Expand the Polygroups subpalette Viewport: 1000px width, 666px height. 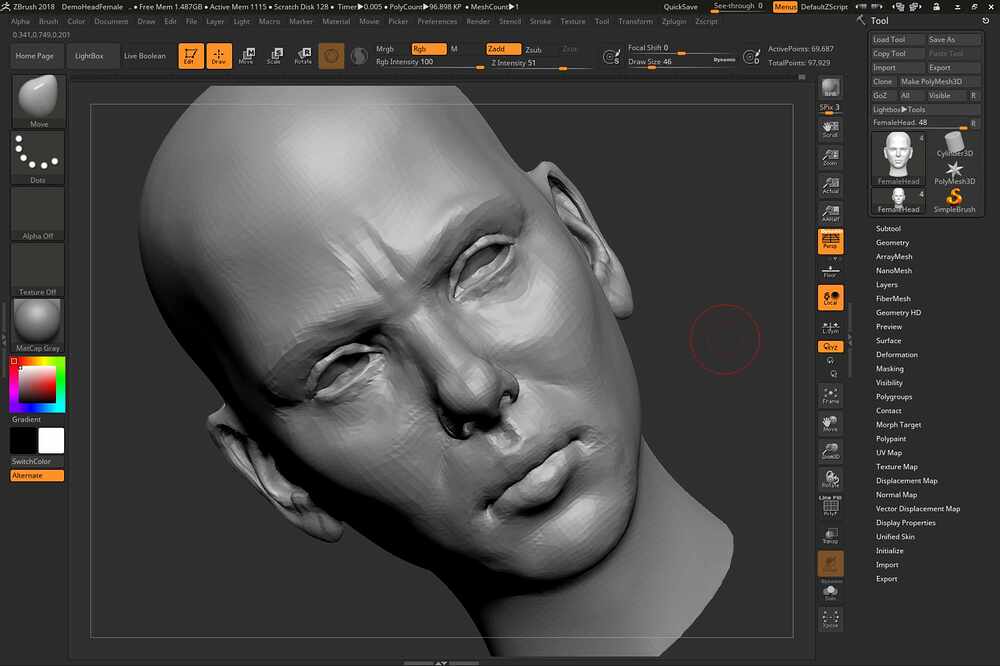(x=894, y=397)
